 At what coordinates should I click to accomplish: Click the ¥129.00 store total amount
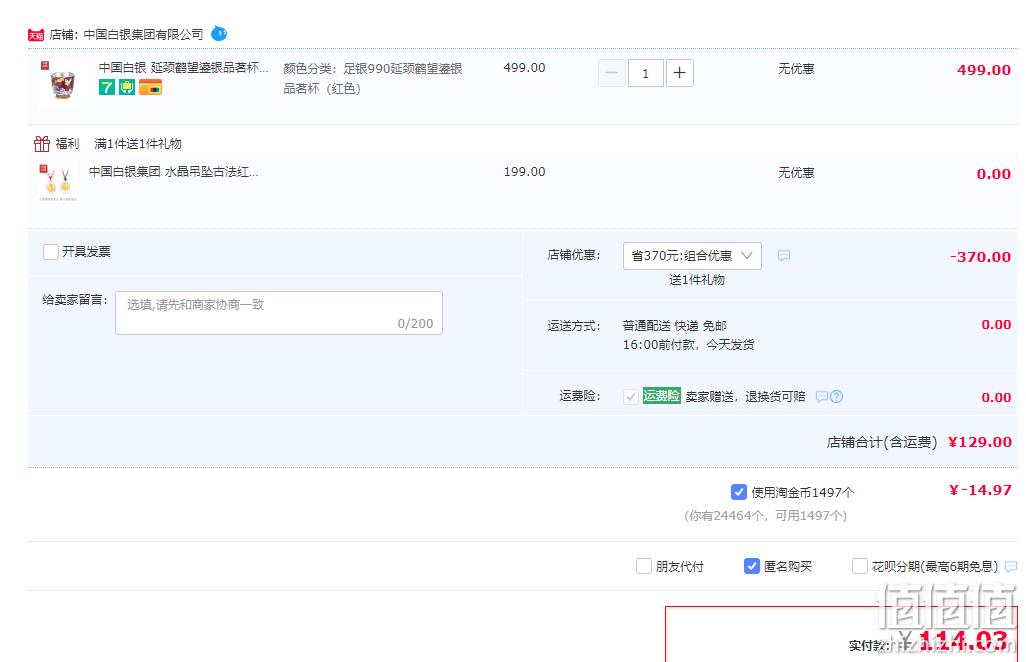point(980,442)
